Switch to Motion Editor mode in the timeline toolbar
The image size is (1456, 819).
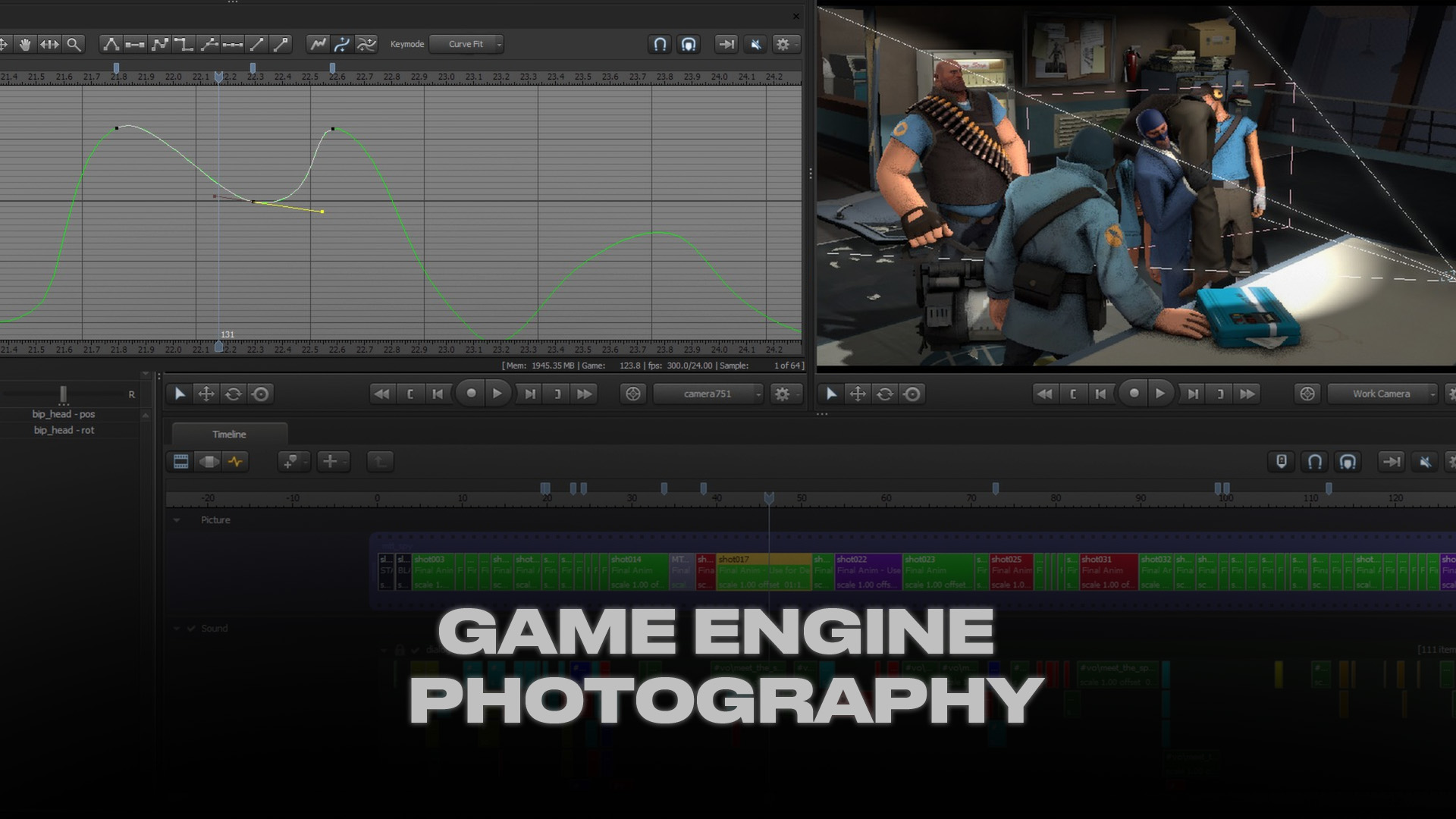[x=236, y=462]
